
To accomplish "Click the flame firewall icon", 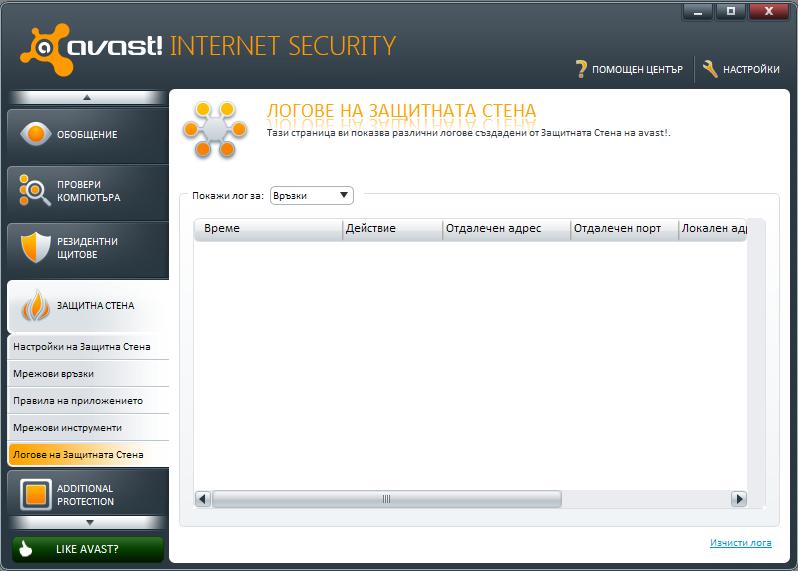I will tap(35, 305).
